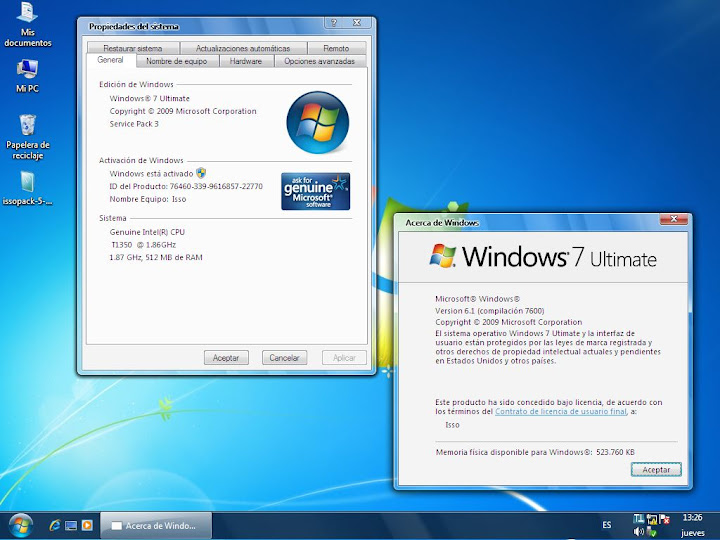Click the 'Windows está activado' text
Viewport: 720px width, 540px height.
coord(151,174)
